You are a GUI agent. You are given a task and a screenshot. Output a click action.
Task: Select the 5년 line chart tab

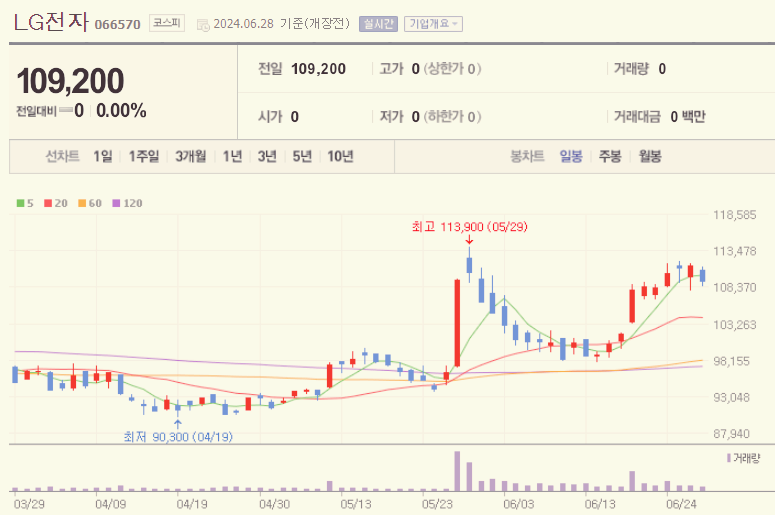click(302, 156)
